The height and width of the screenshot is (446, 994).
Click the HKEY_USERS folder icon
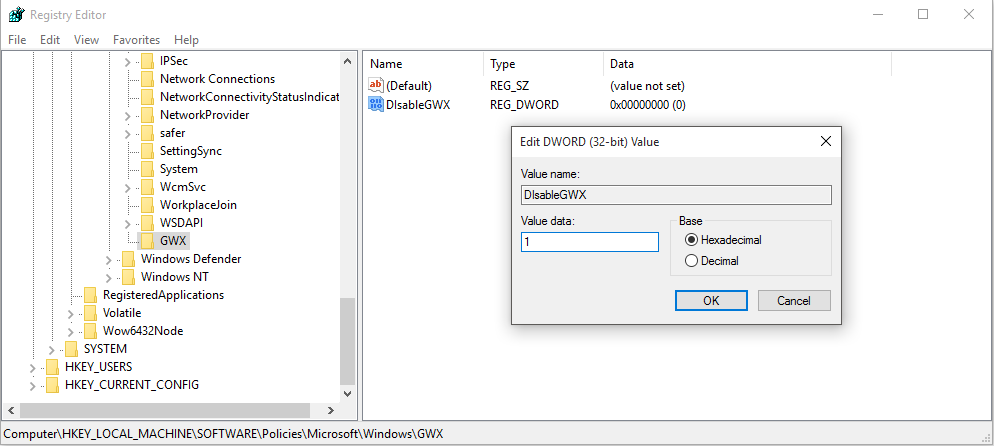click(52, 367)
